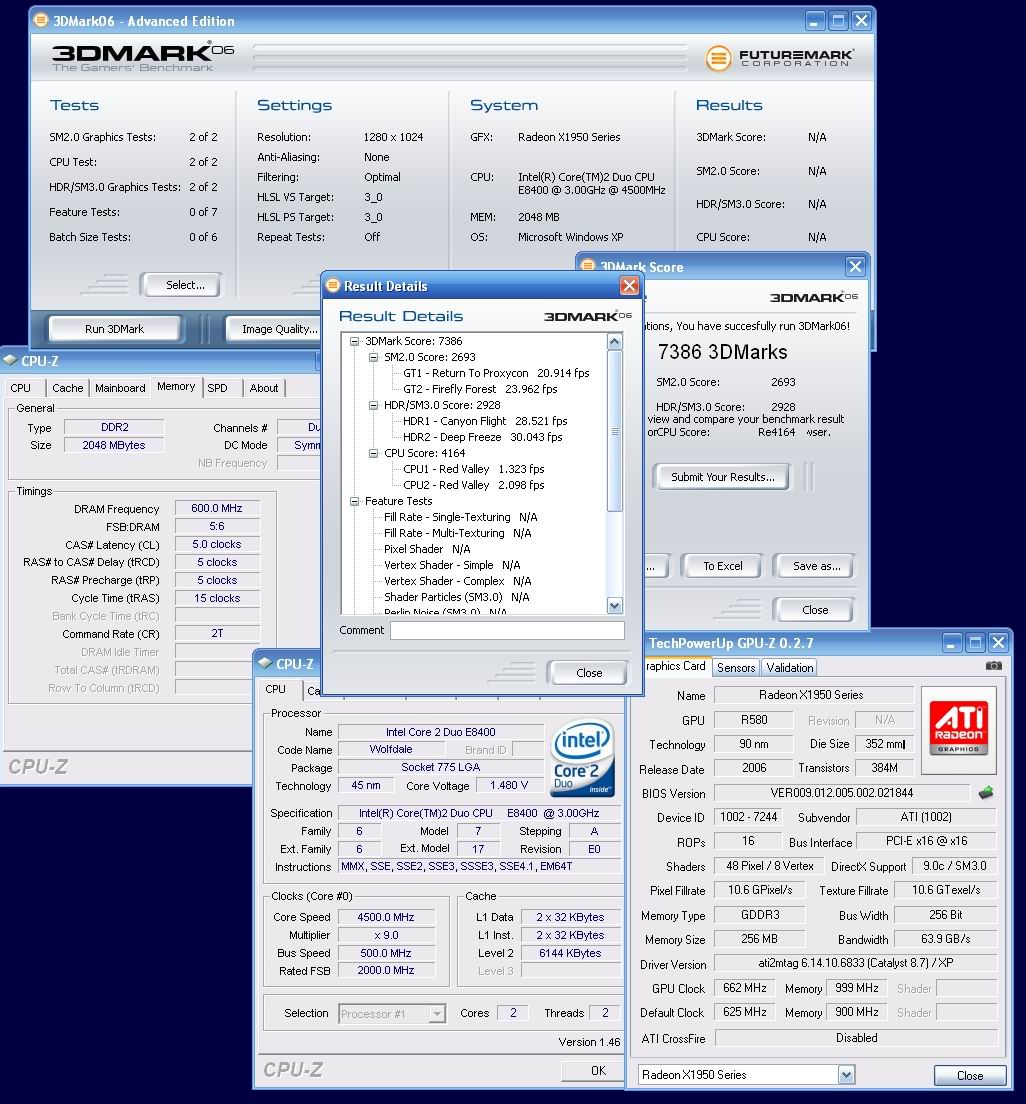The height and width of the screenshot is (1104, 1026).
Task: Click the Run 3DMark button
Action: [114, 329]
